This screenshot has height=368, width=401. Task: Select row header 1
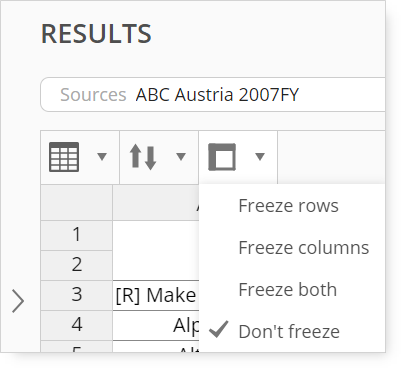[77, 235]
